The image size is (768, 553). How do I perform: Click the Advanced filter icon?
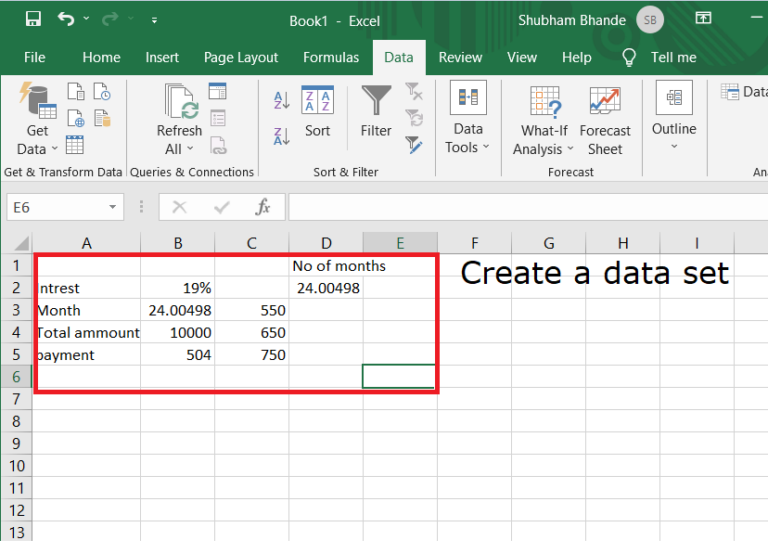tap(414, 145)
